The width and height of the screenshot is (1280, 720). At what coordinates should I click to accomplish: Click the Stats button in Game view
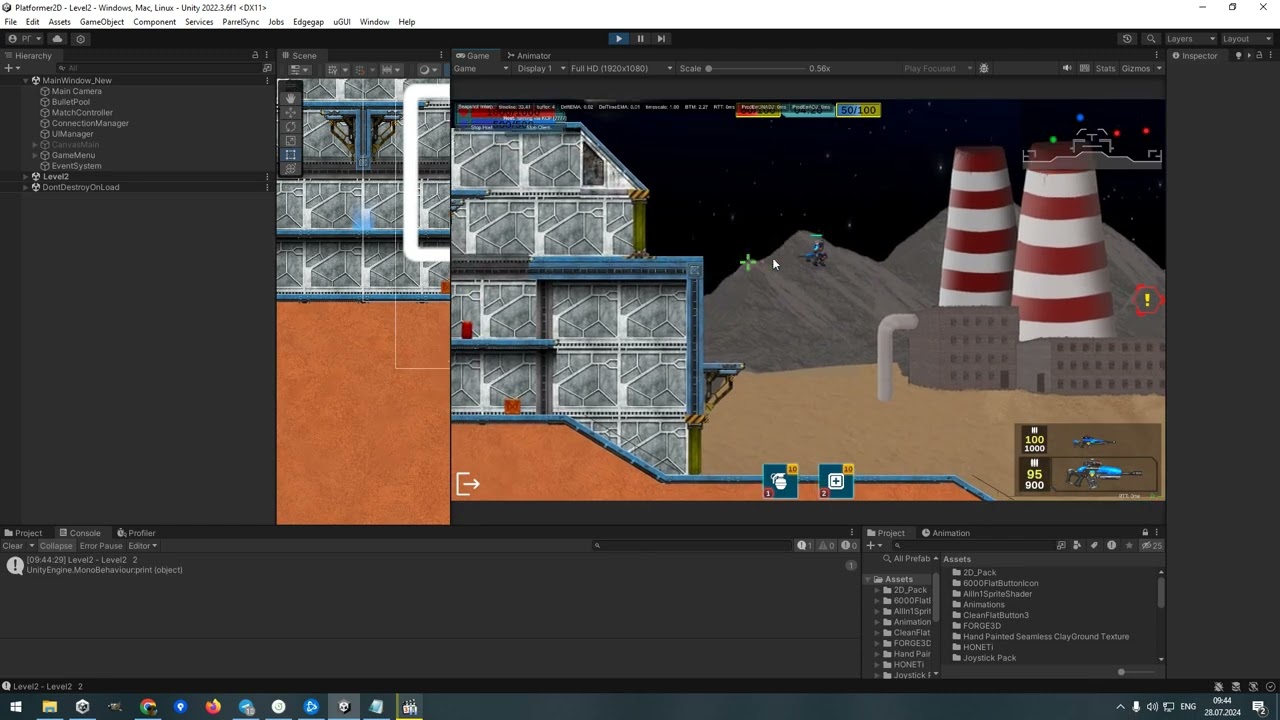coord(1105,69)
